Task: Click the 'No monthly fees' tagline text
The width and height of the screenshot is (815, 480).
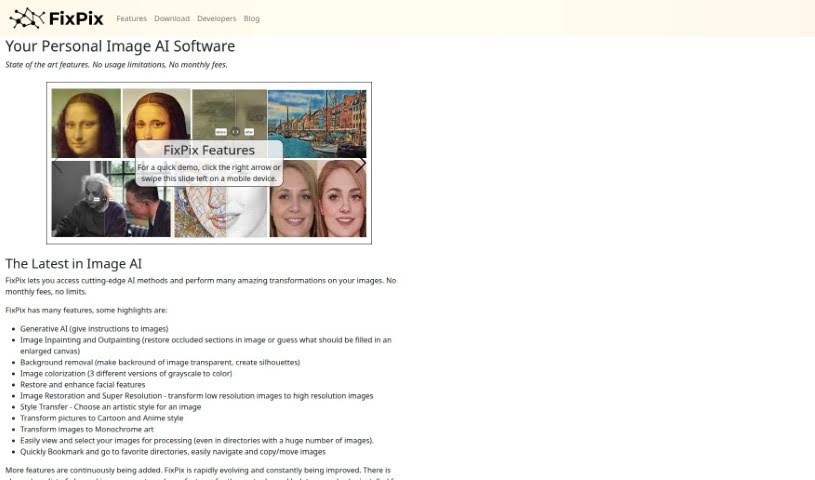Action: [116, 64]
